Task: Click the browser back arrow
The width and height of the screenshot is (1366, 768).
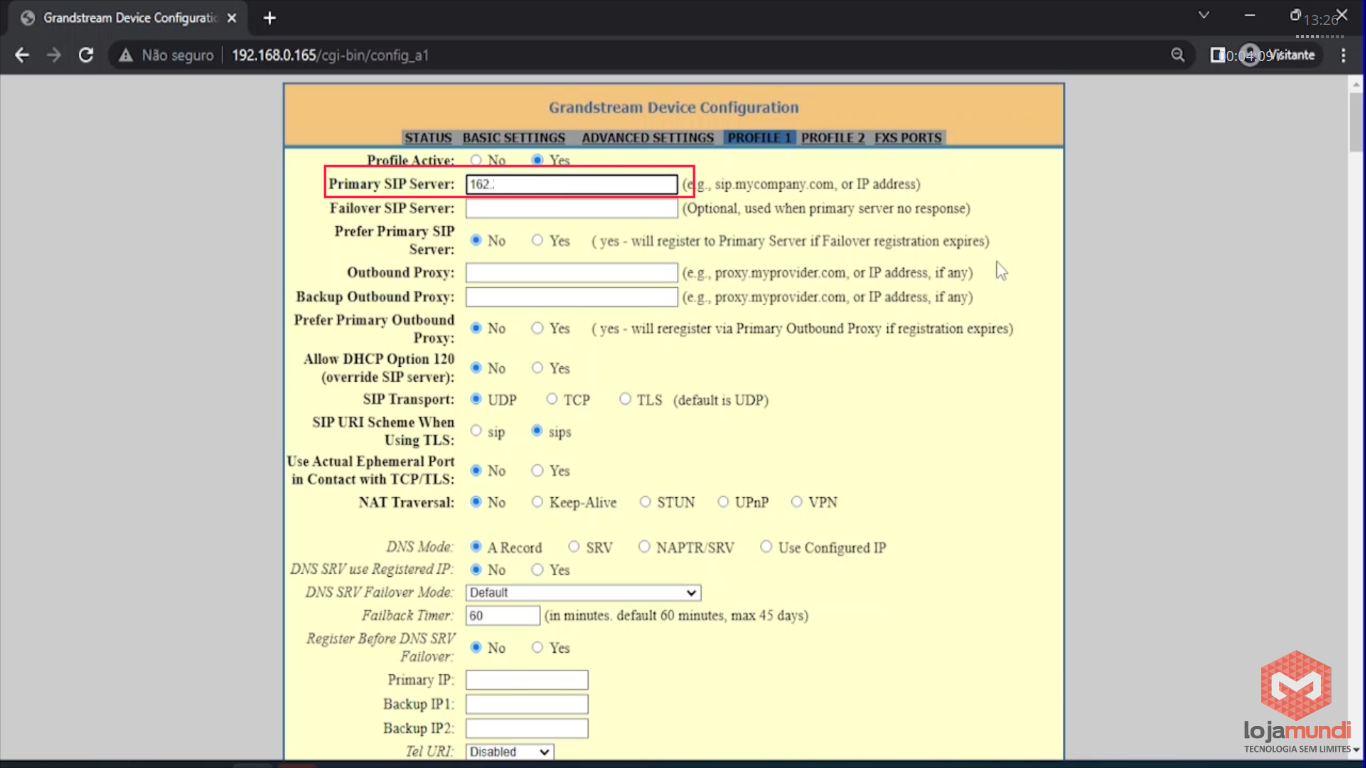Action: [x=22, y=55]
